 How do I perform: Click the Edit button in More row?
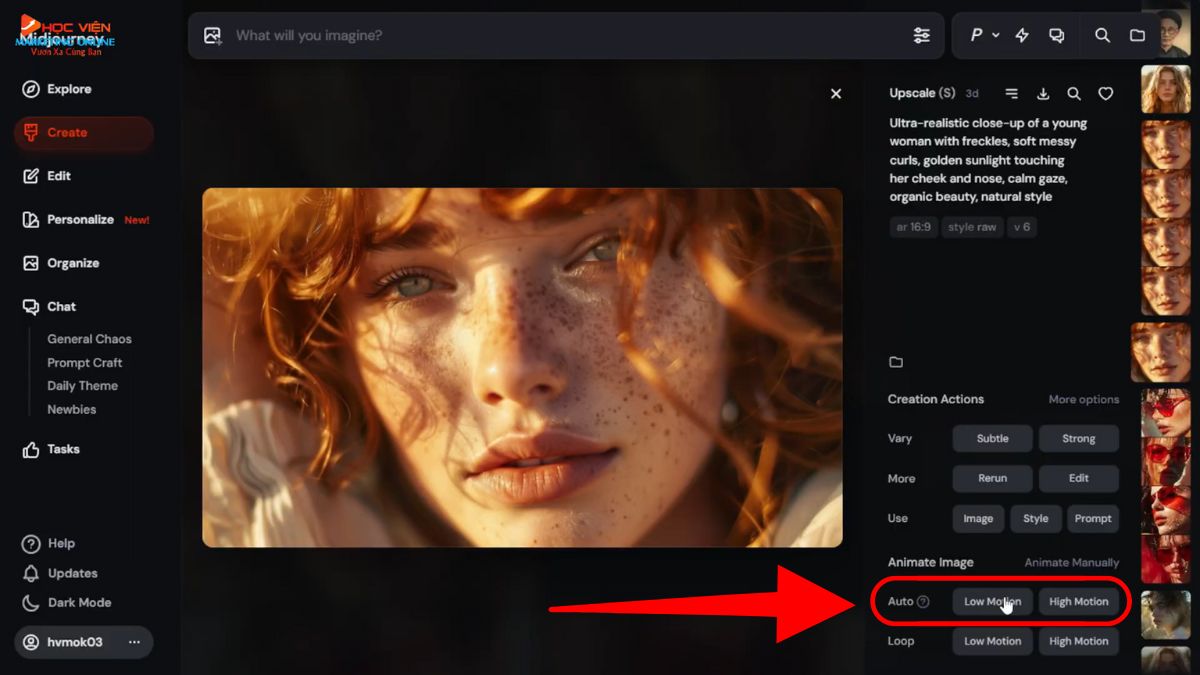1078,478
